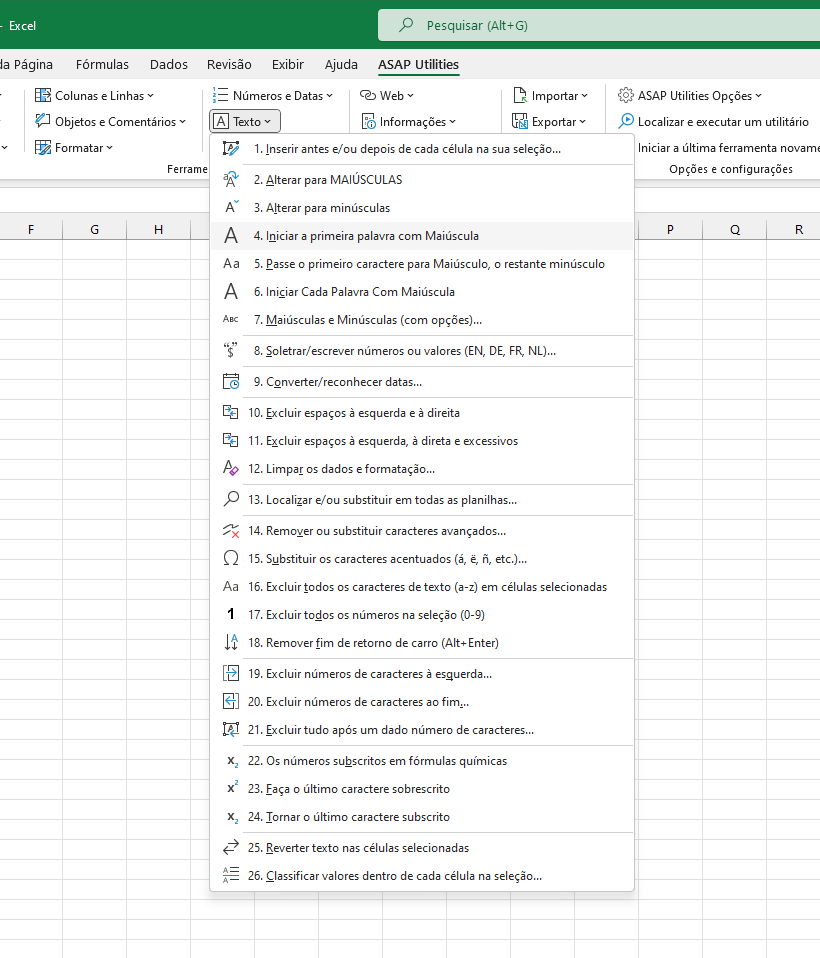The height and width of the screenshot is (958, 820).
Task: Expand the Objetos e Comentários menu
Action: click(x=111, y=122)
